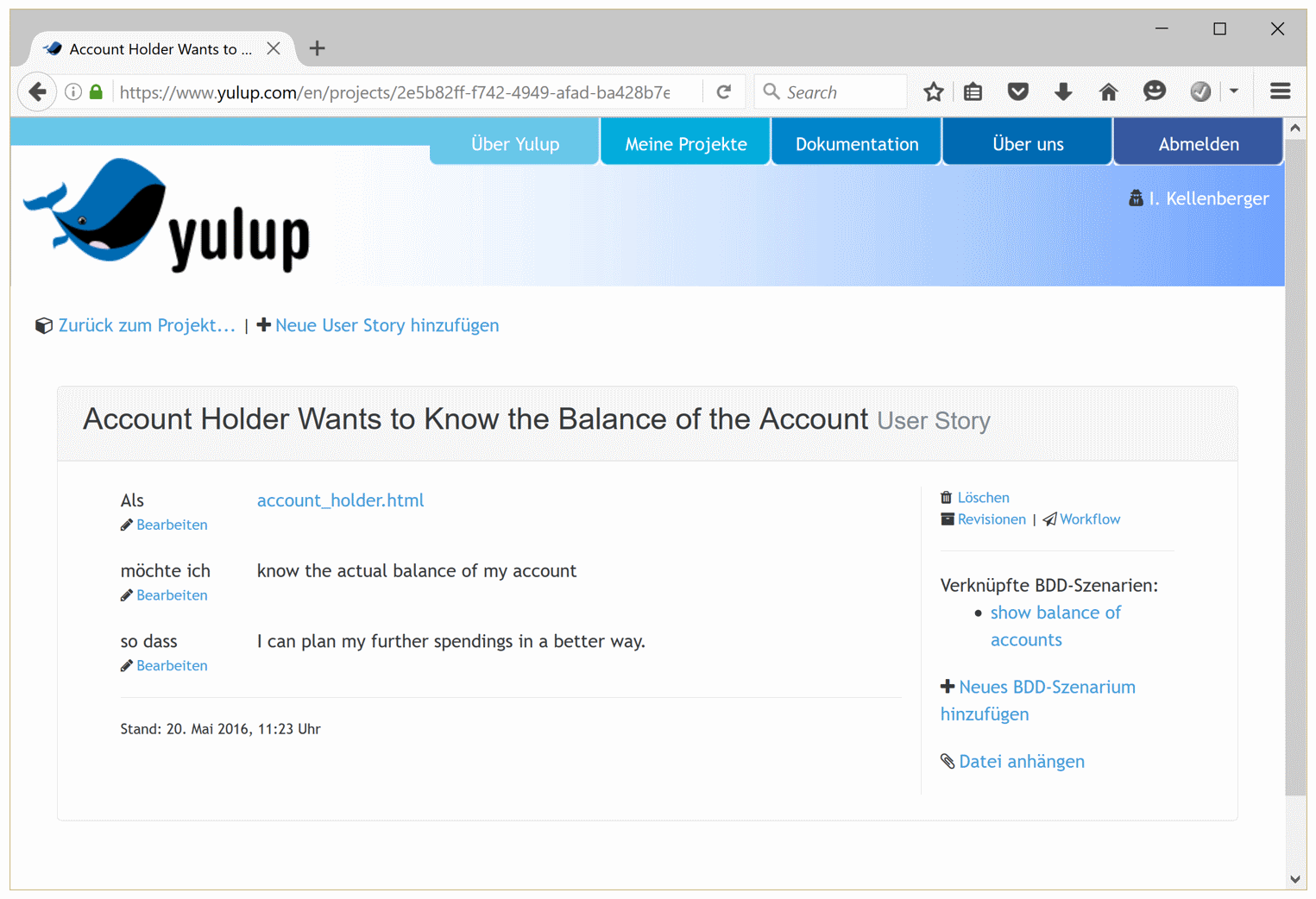Viewport: 1316px width, 899px height.
Task: Open the Workflow link
Action: (x=1090, y=519)
